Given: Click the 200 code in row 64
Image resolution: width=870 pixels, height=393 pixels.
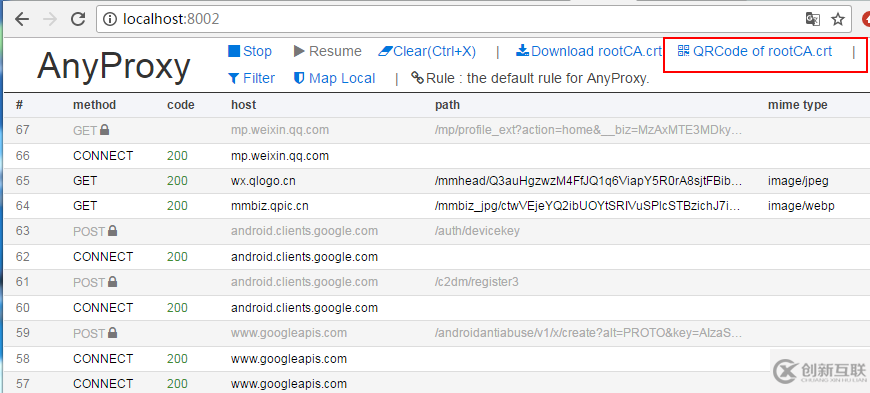Looking at the screenshot, I should [177, 206].
